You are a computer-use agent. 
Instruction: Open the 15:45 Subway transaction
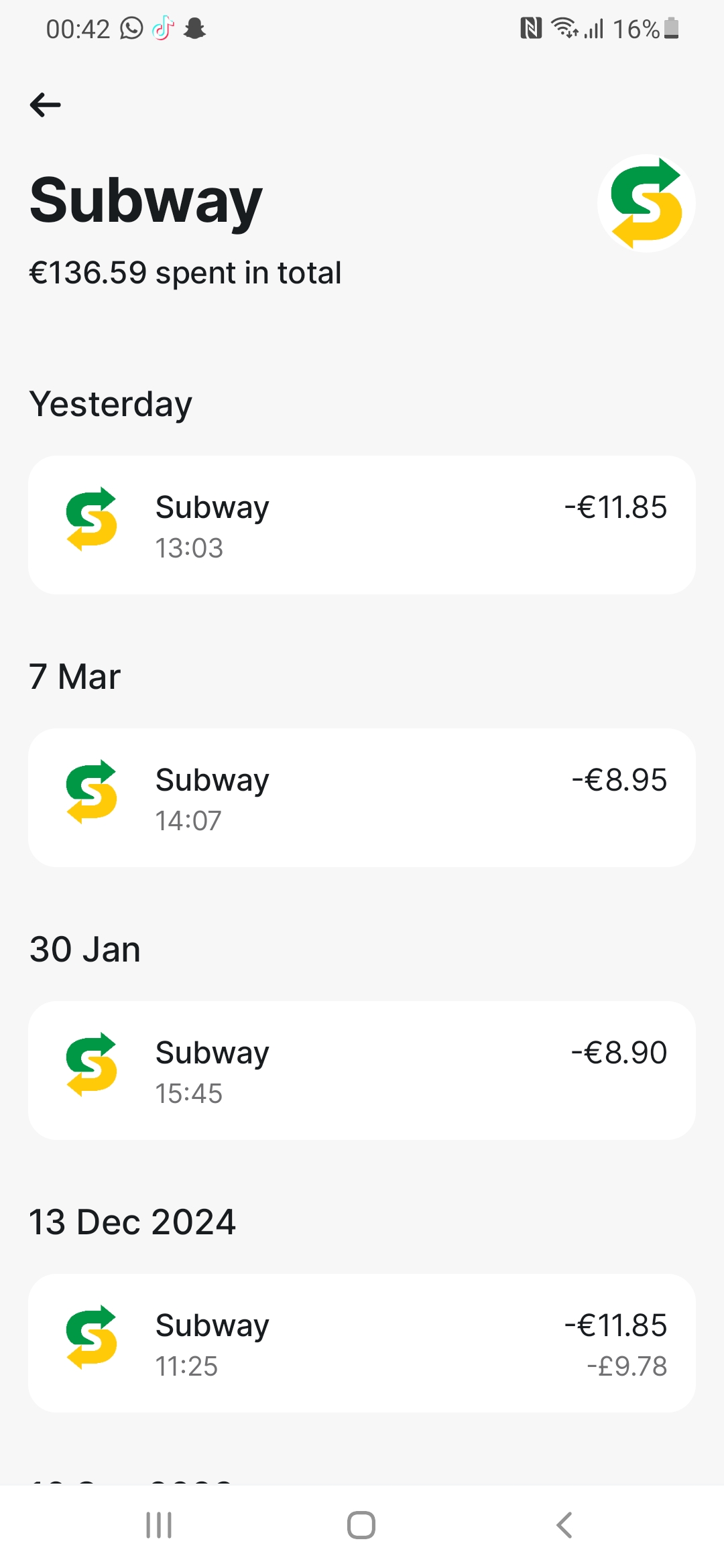pos(362,1070)
